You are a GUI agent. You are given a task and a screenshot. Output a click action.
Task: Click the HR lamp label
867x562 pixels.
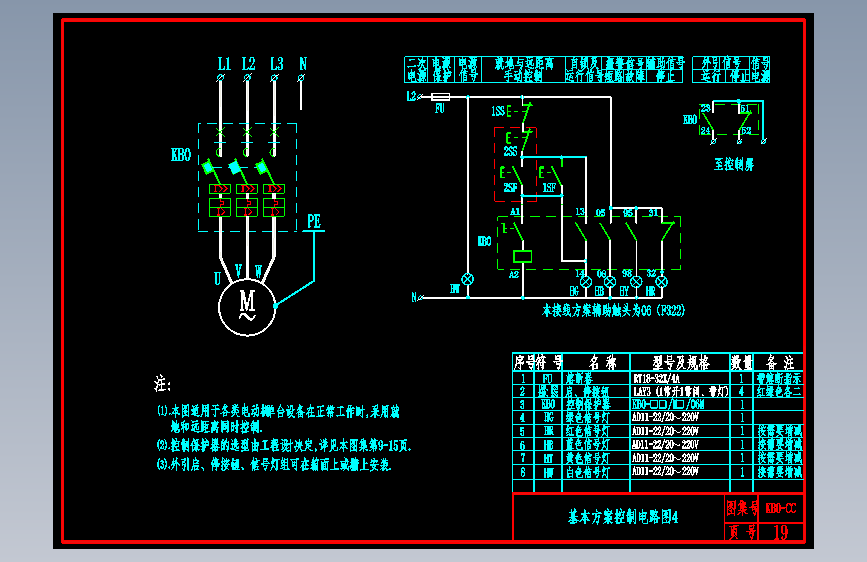click(x=650, y=291)
